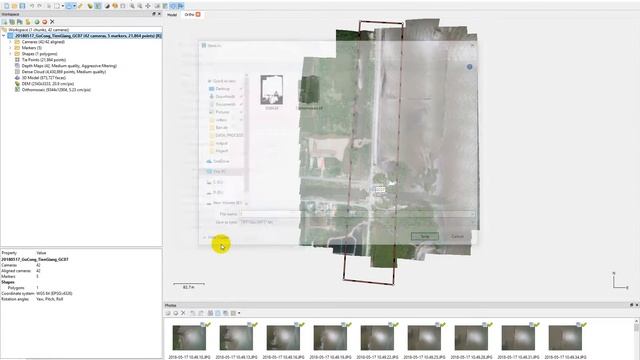Select photo thumbnail 2018-05-17 10.49.10.JPG
The height and width of the screenshot is (360, 640).
pos(189,338)
